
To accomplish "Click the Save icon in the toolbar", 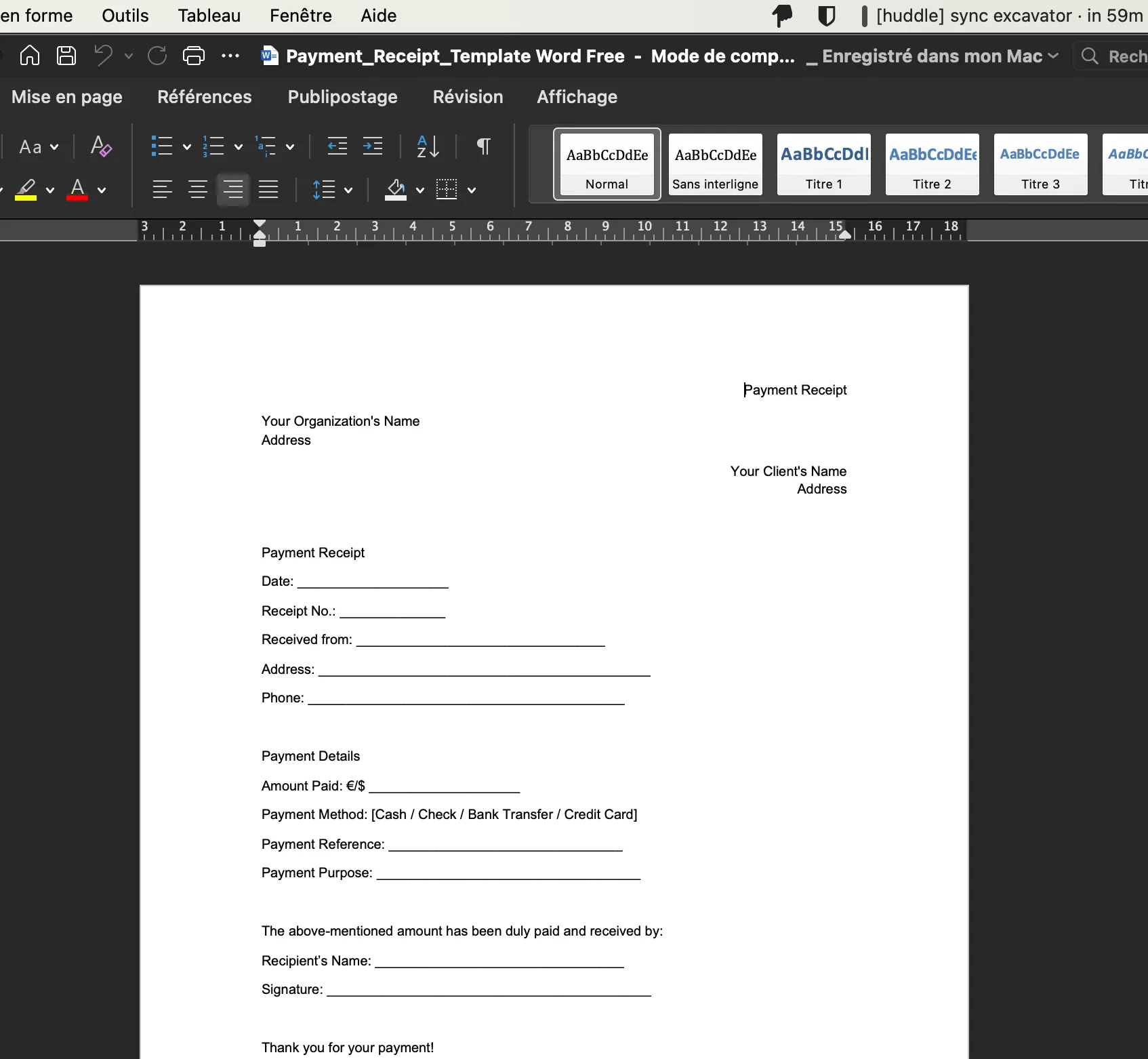I will (x=66, y=56).
